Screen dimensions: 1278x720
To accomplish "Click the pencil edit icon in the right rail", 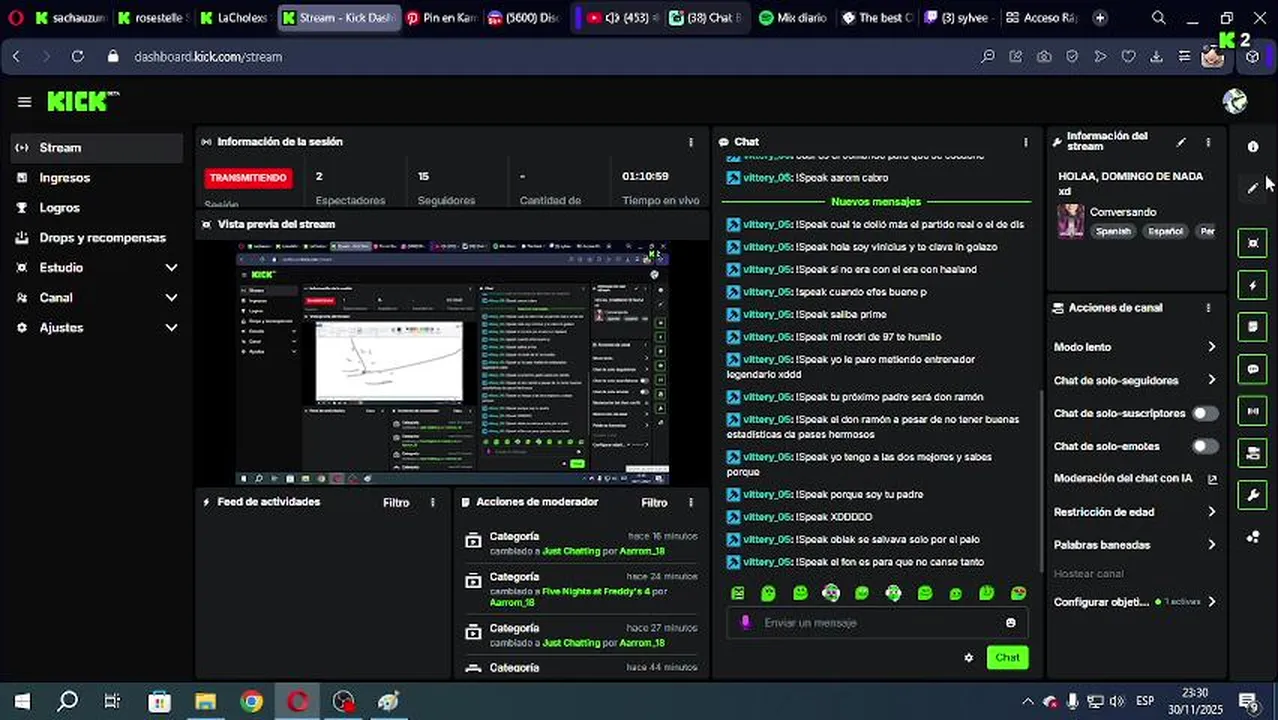I will 1253,188.
